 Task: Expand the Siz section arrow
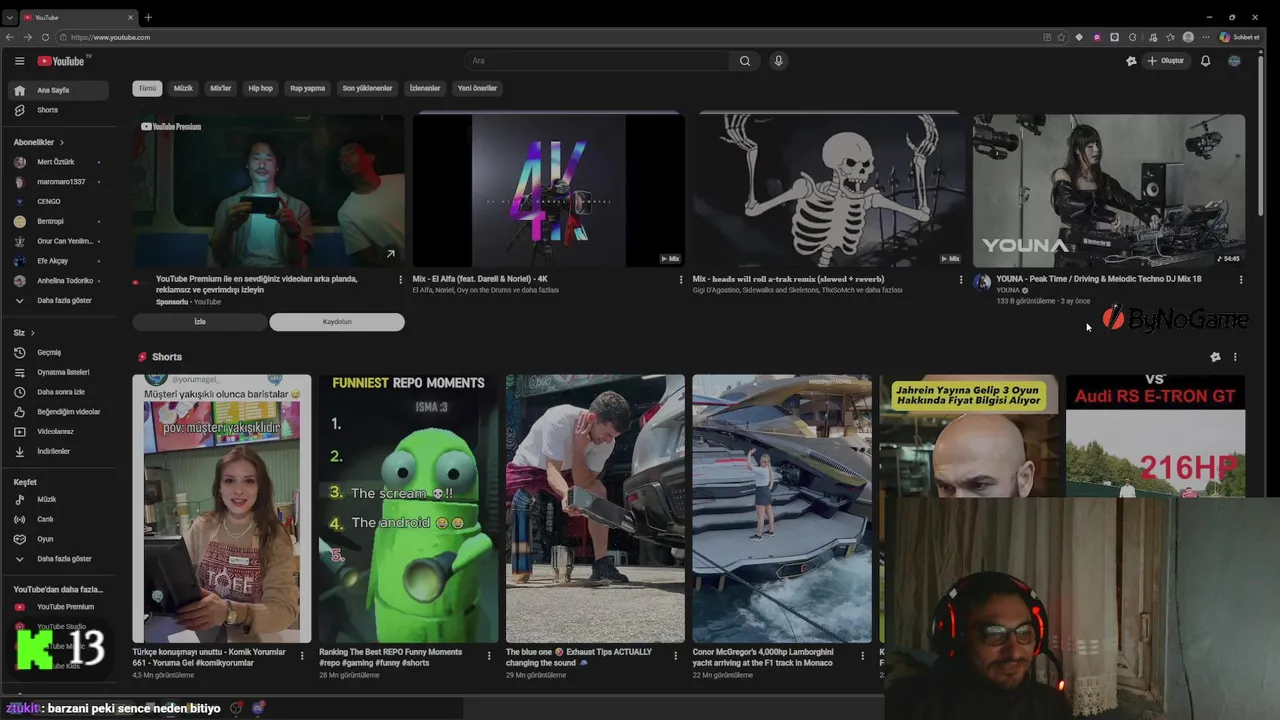click(32, 333)
